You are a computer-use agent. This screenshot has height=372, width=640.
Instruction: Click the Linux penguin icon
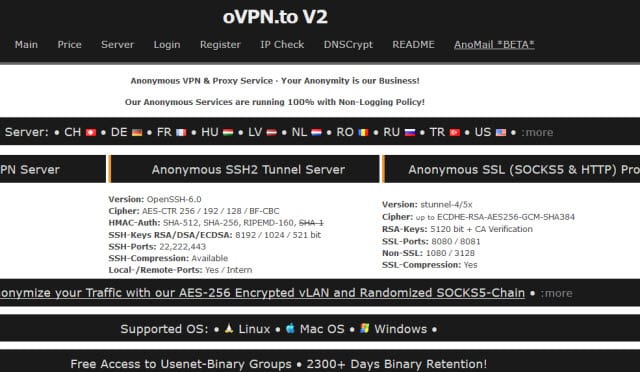[x=229, y=328]
